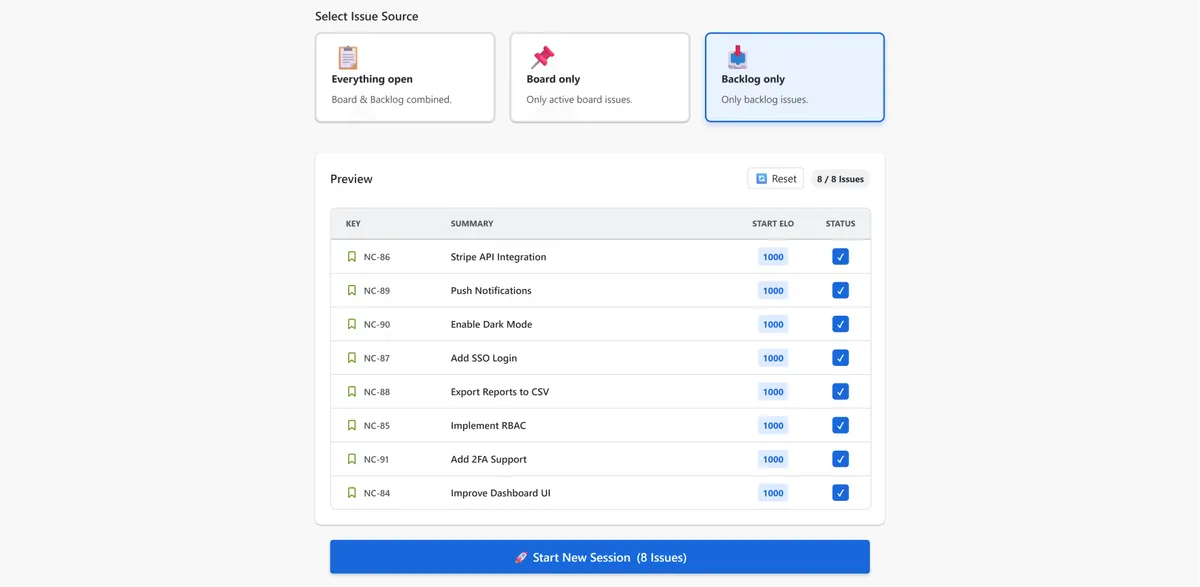Uncheck the NC-89 Push Notifications checkbox
This screenshot has width=1200, height=587.
(x=840, y=291)
